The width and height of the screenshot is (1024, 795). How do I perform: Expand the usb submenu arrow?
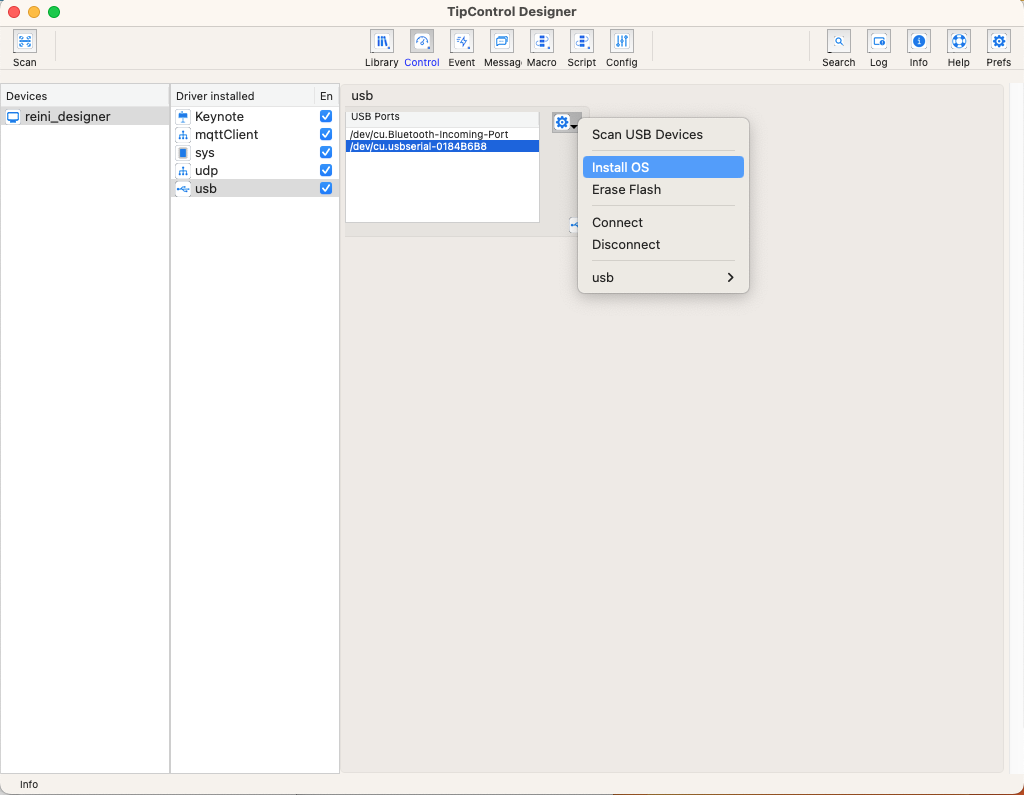[x=730, y=278]
